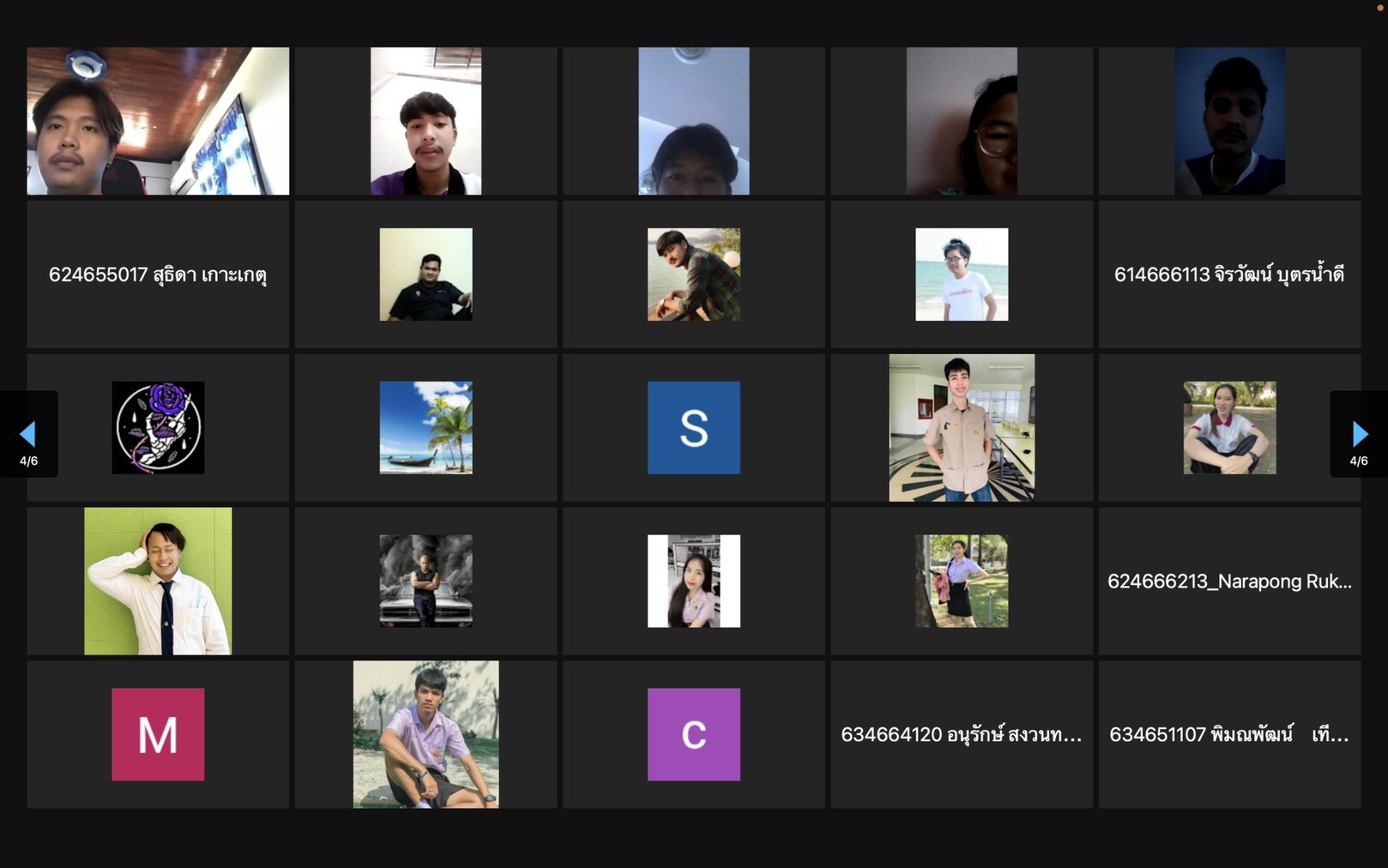Click the photo of person in plaid shirt

coord(693,274)
